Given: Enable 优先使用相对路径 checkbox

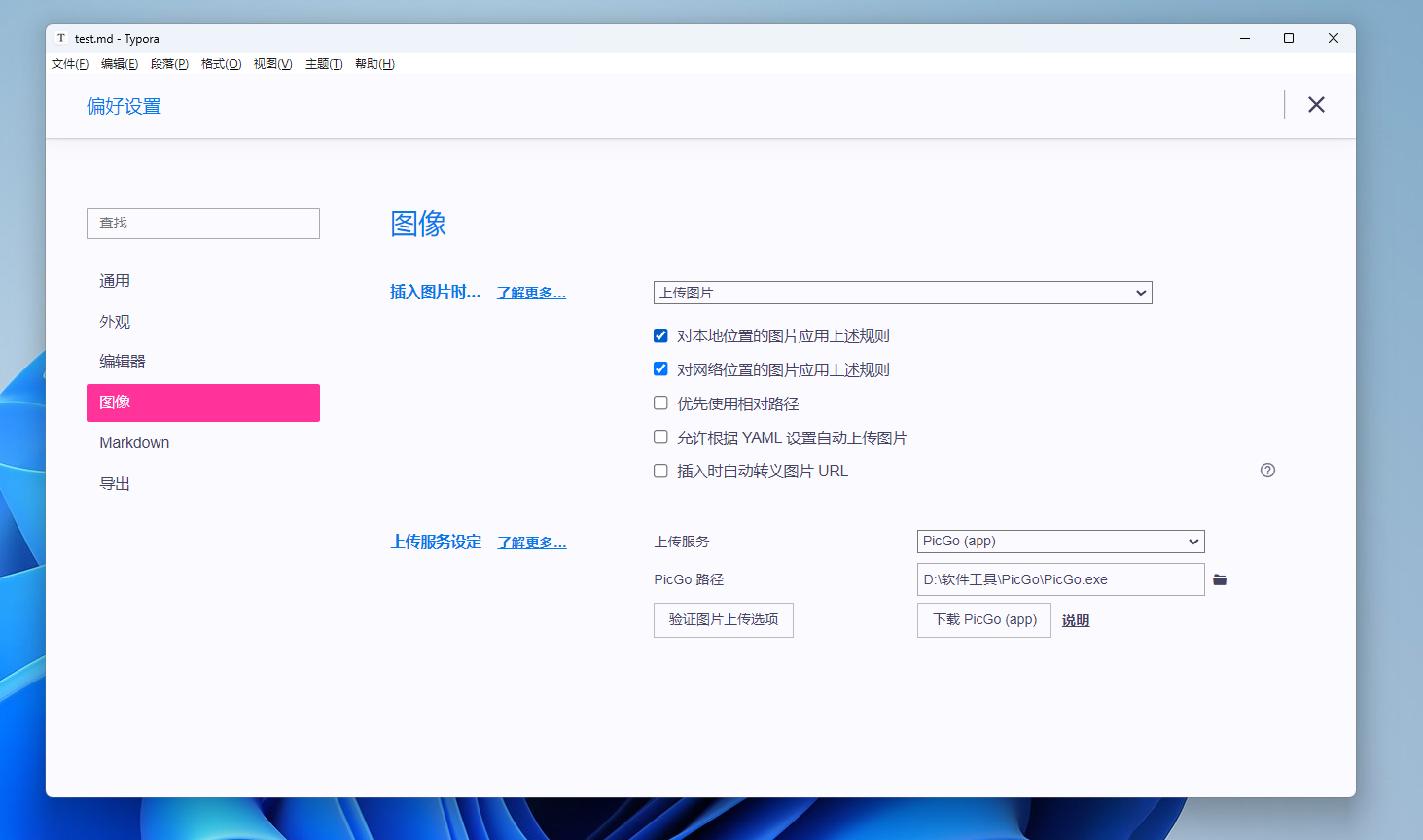Looking at the screenshot, I should pyautogui.click(x=660, y=403).
